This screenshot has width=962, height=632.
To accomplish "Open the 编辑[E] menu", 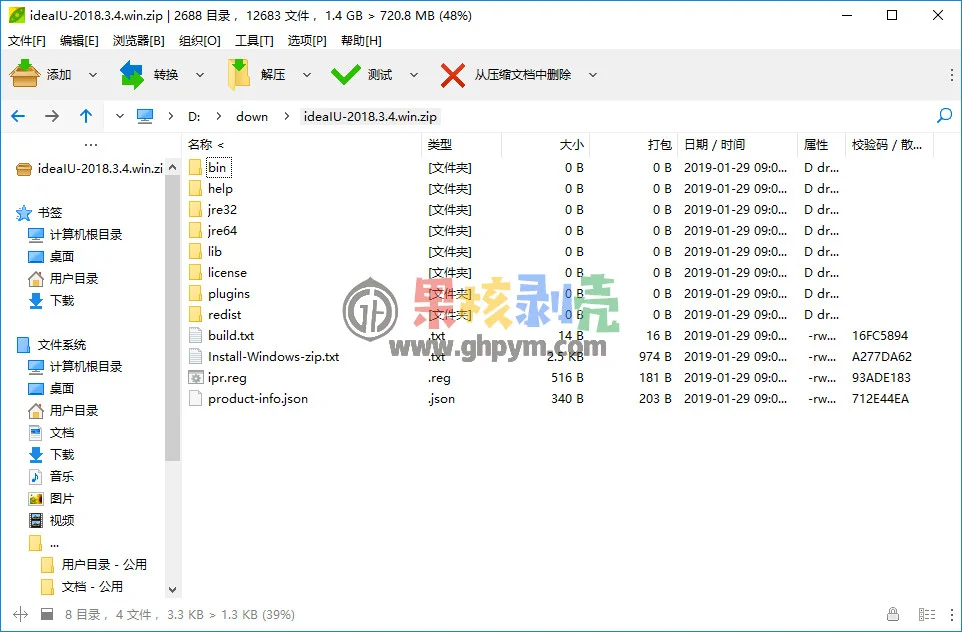I will click(79, 40).
